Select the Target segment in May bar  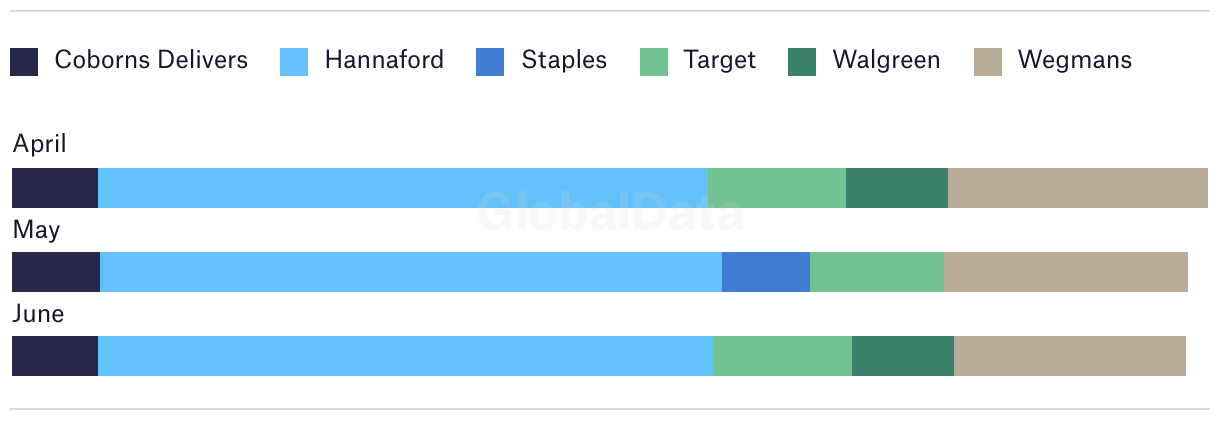tap(877, 272)
